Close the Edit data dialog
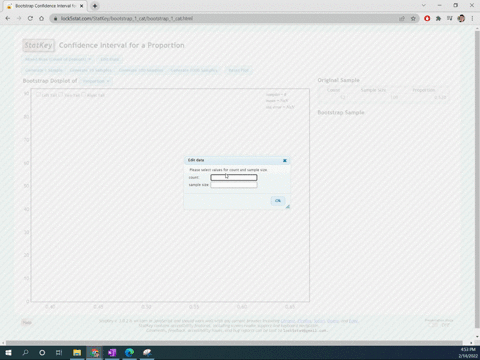The image size is (480, 360). click(x=285, y=161)
